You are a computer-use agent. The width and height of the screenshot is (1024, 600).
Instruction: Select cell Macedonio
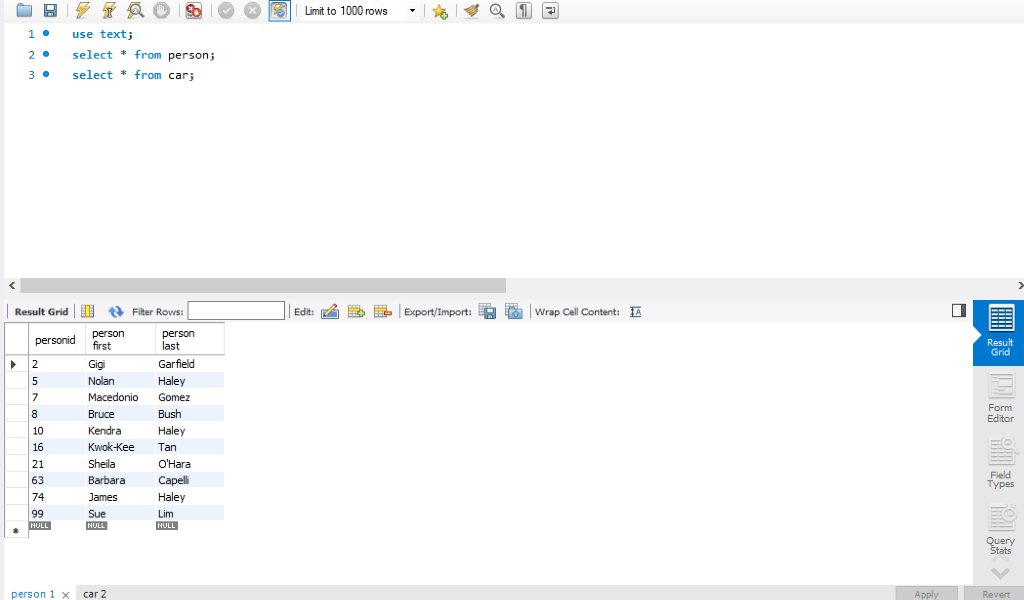pyautogui.click(x=120, y=397)
